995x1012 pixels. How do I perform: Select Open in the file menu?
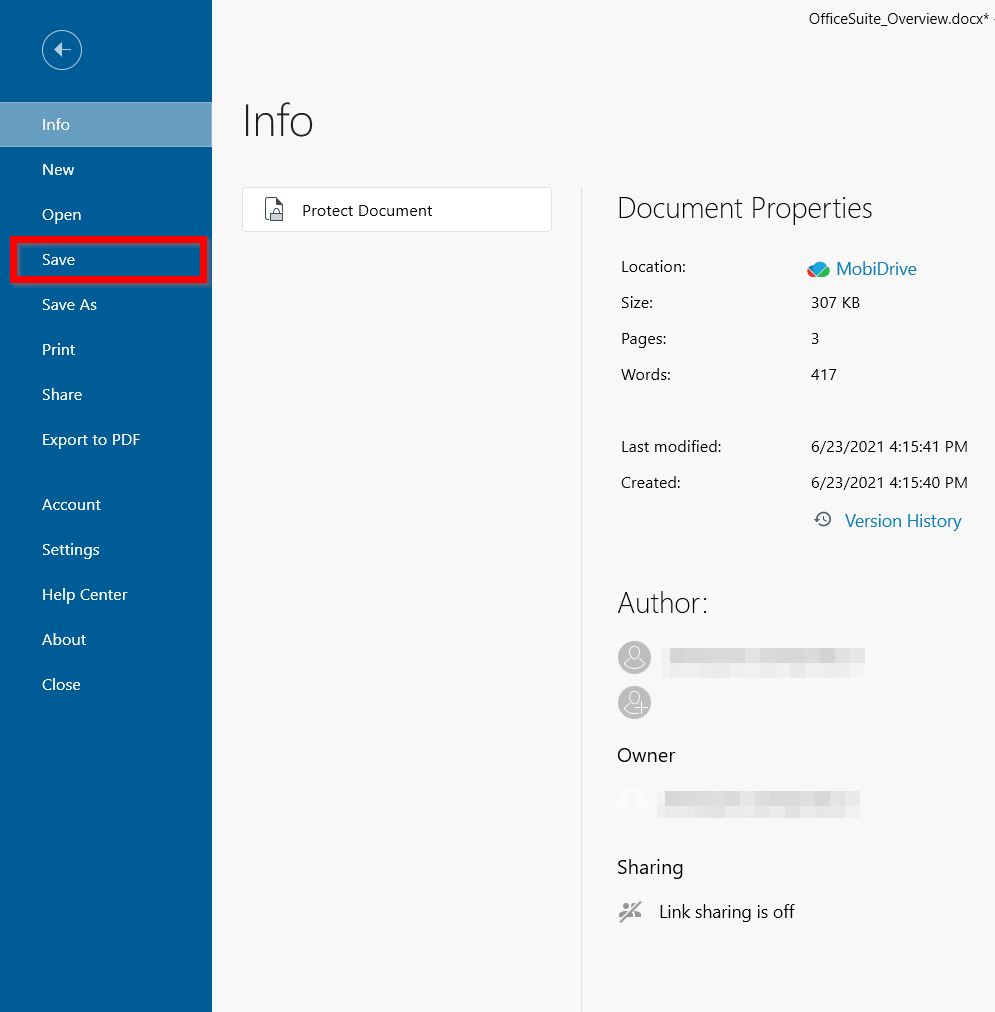coord(61,215)
